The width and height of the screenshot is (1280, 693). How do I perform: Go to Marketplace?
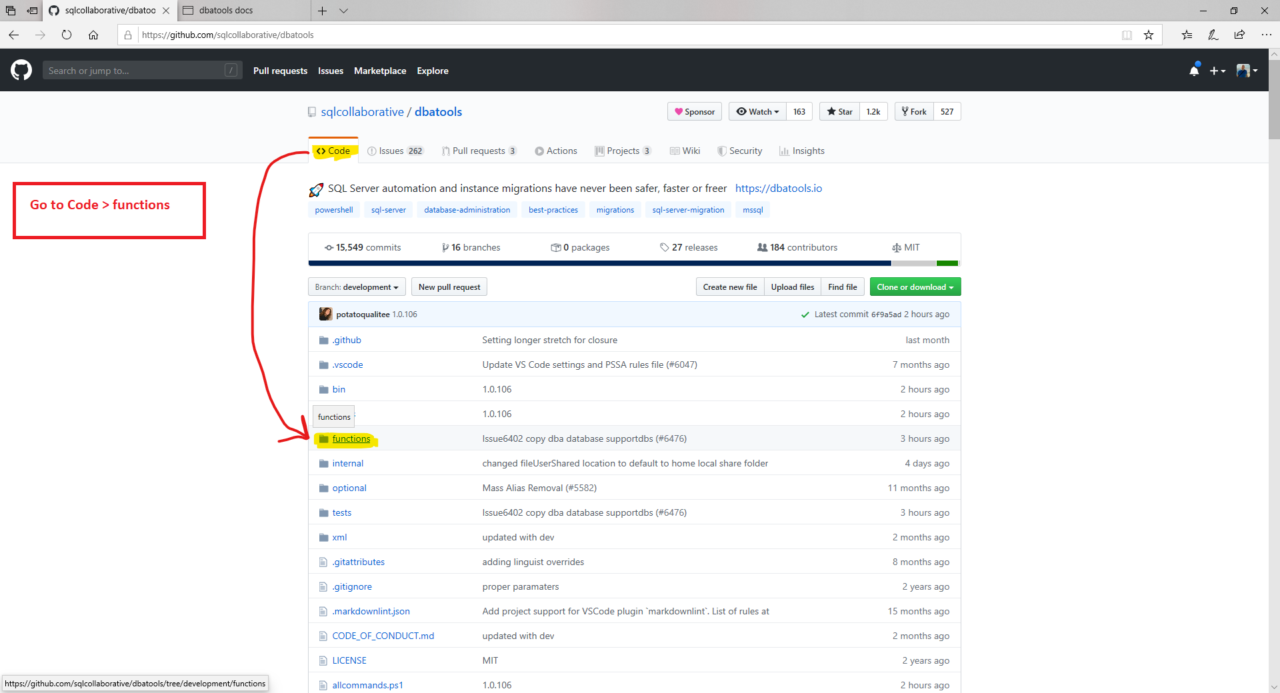(x=380, y=71)
